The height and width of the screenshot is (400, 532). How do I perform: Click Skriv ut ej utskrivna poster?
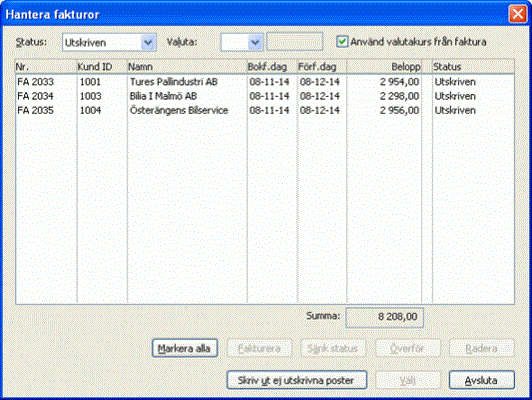coord(296,380)
